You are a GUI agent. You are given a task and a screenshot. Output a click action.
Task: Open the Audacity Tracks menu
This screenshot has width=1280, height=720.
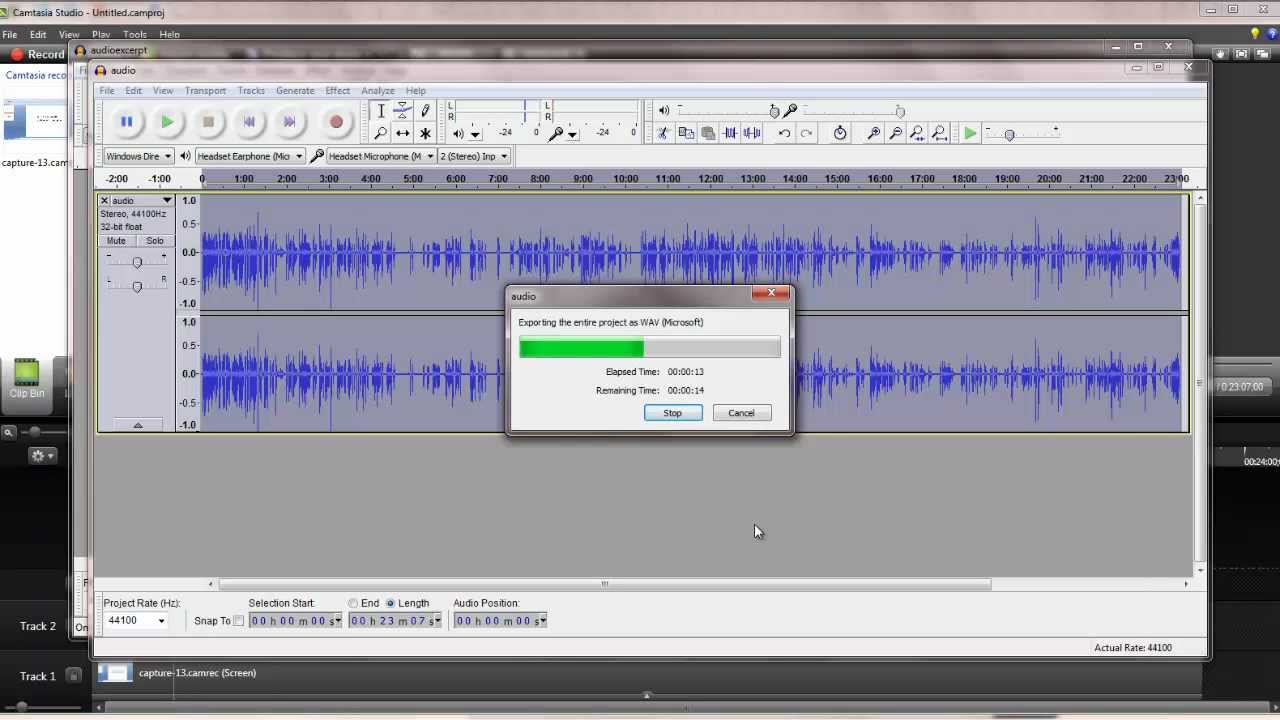(251, 91)
